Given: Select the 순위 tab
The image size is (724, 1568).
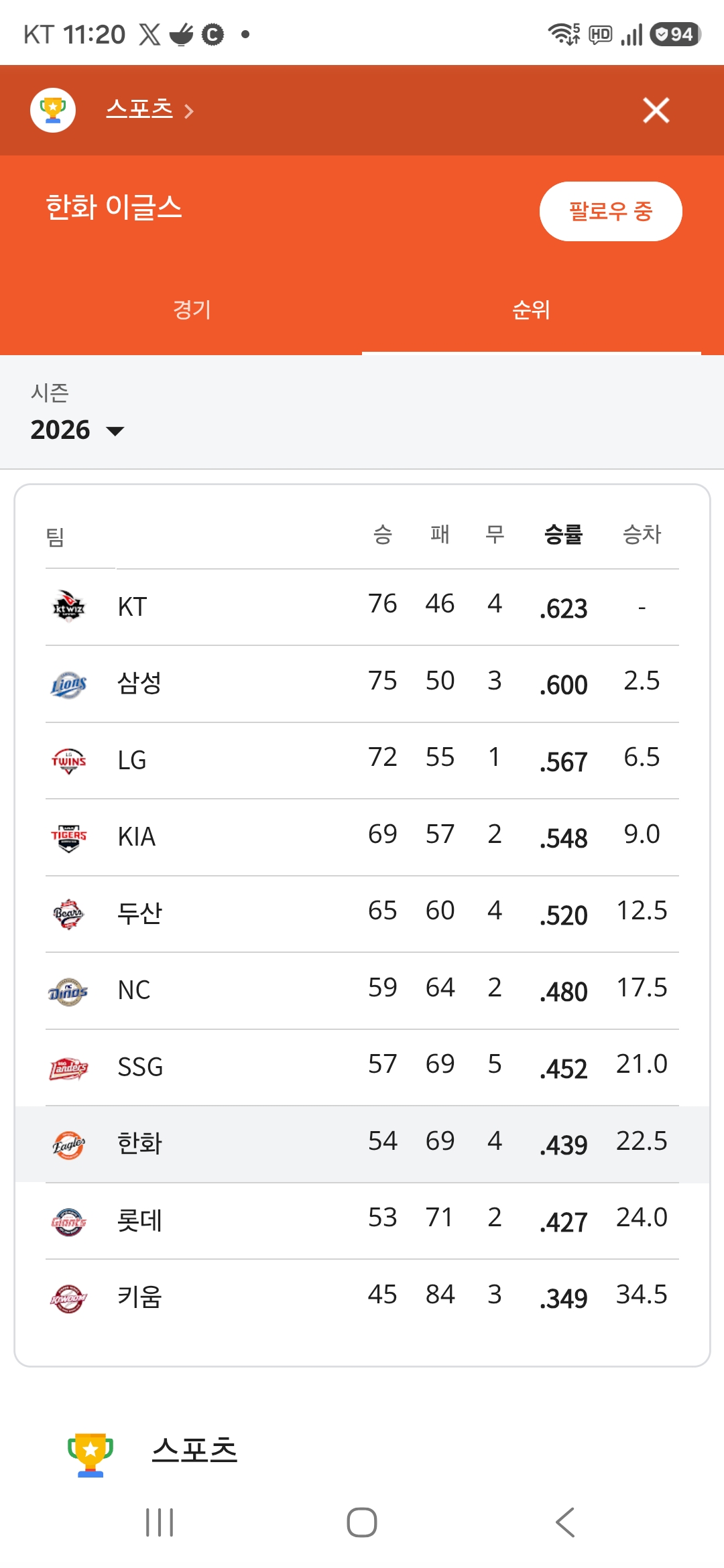Looking at the screenshot, I should (x=531, y=310).
